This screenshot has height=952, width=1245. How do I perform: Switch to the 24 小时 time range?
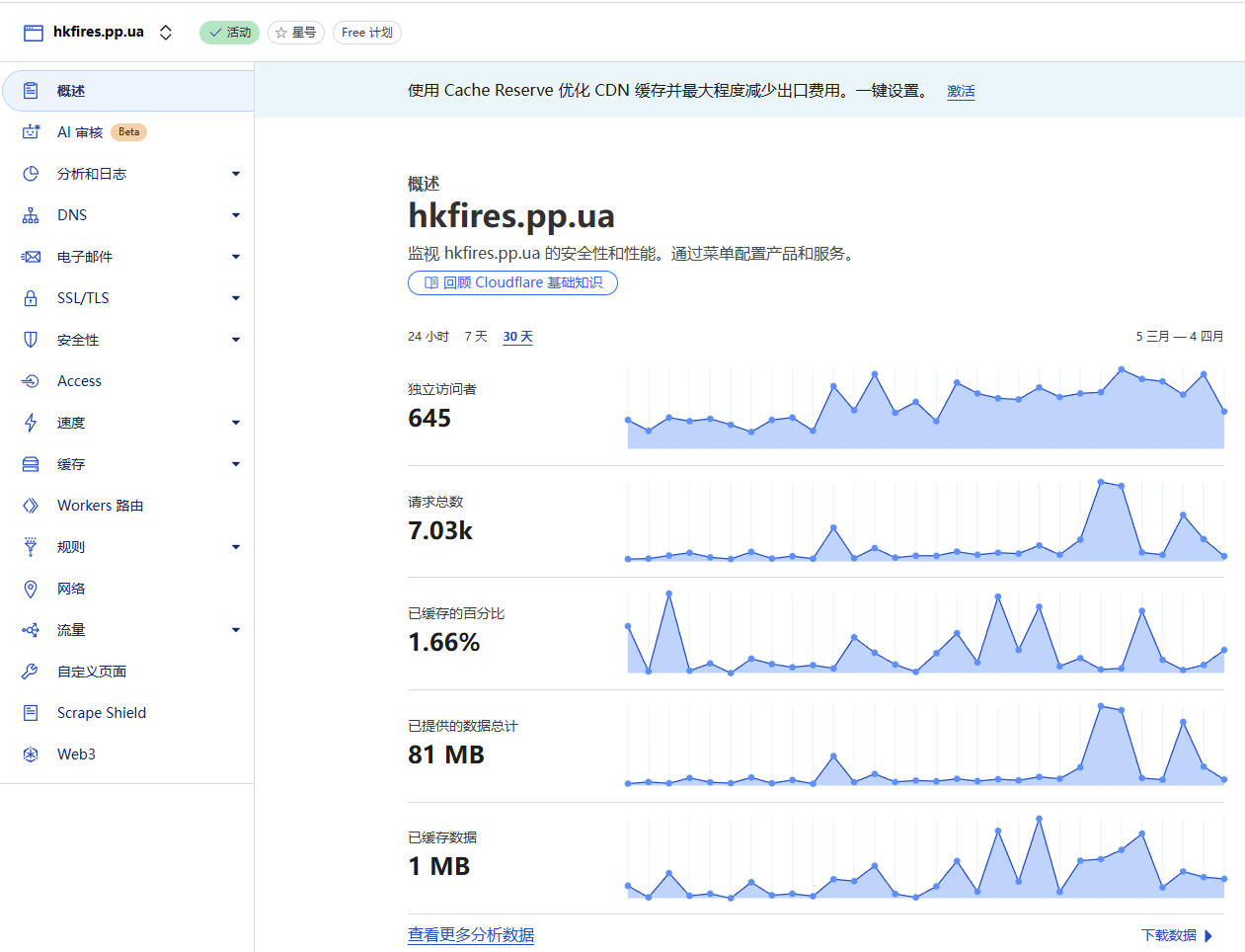pos(428,336)
